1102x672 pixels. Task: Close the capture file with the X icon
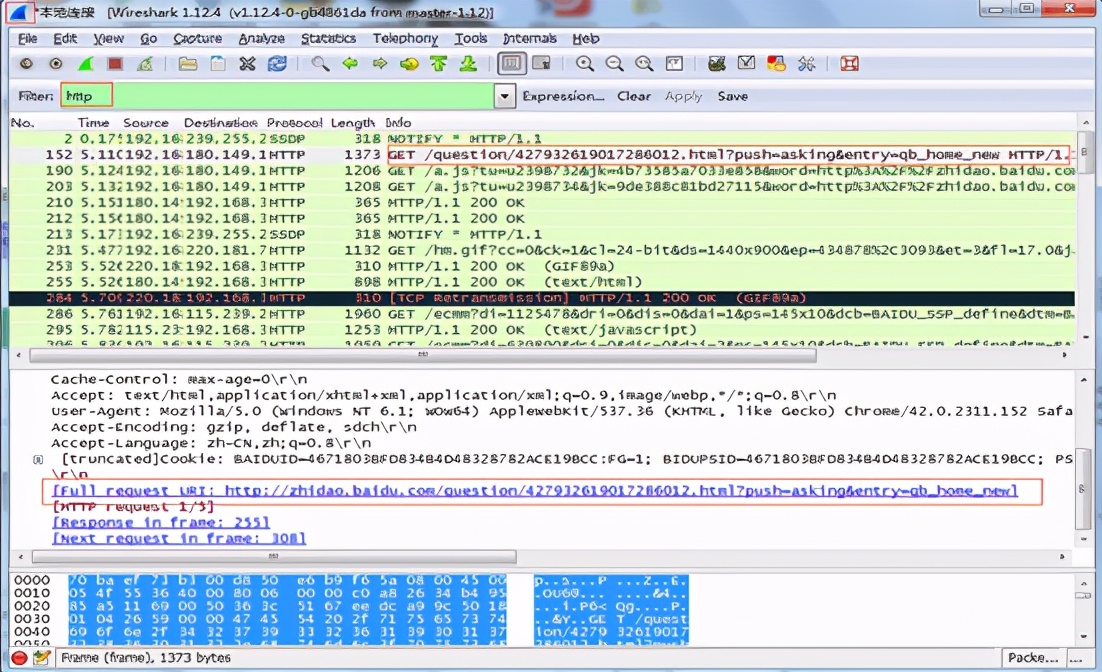pyautogui.click(x=247, y=64)
